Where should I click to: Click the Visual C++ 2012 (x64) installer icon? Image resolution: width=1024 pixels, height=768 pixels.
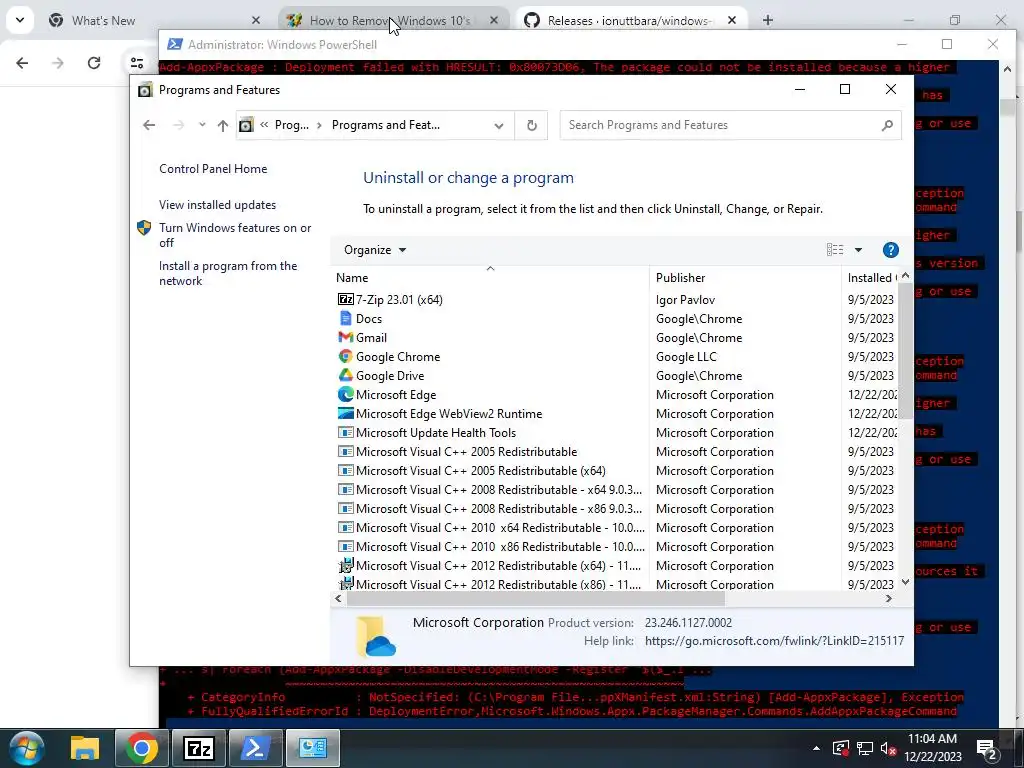(x=345, y=565)
